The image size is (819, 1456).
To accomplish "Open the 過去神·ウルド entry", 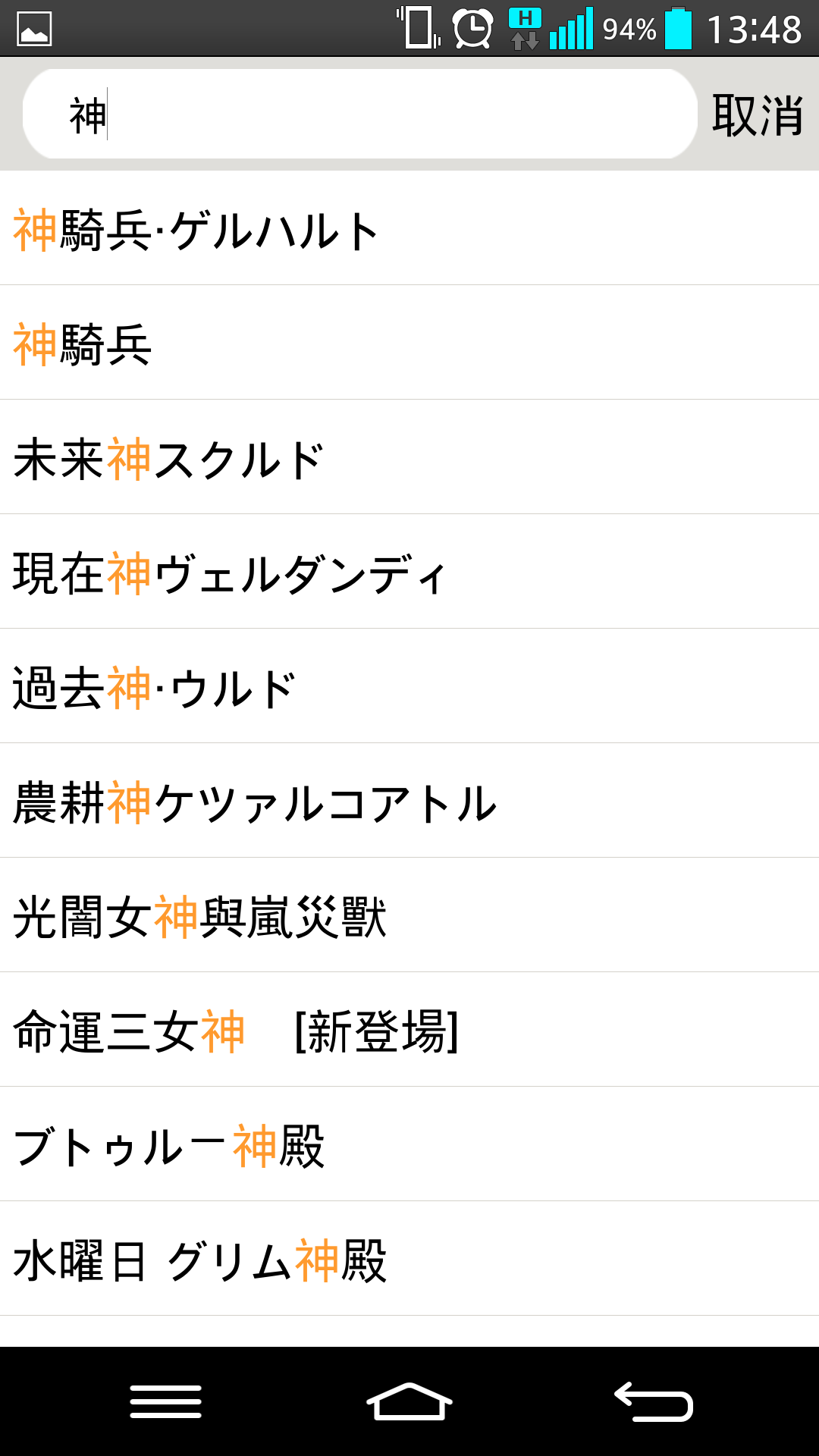I will pos(409,686).
